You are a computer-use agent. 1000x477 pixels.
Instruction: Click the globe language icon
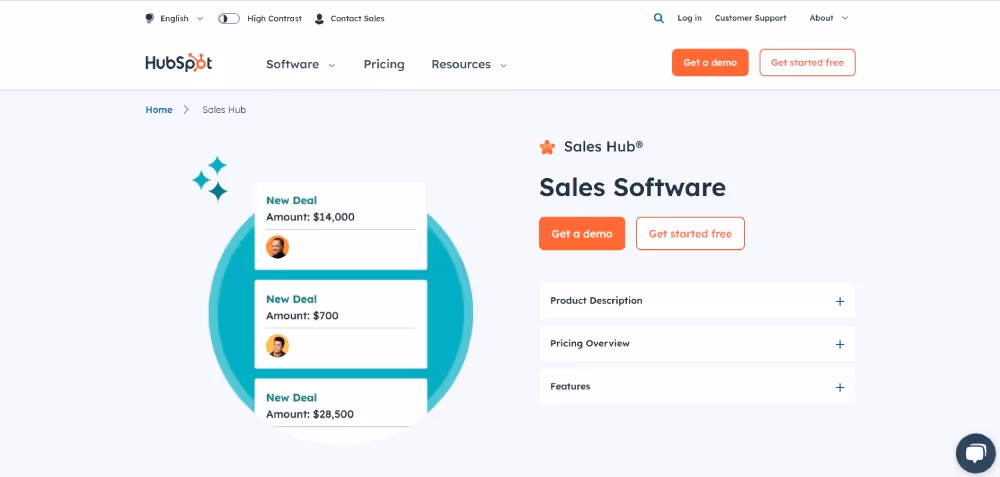(x=150, y=18)
